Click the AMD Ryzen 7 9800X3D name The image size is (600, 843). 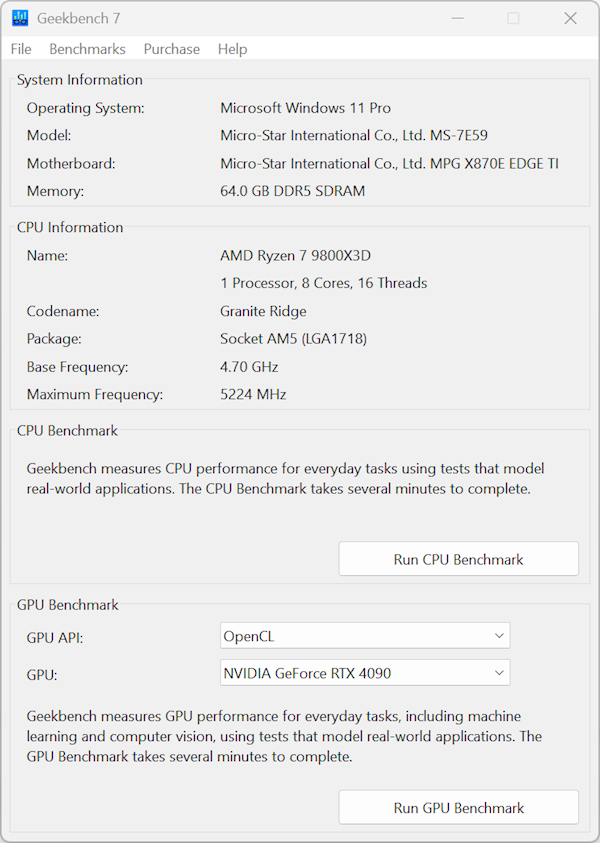pyautogui.click(x=295, y=255)
